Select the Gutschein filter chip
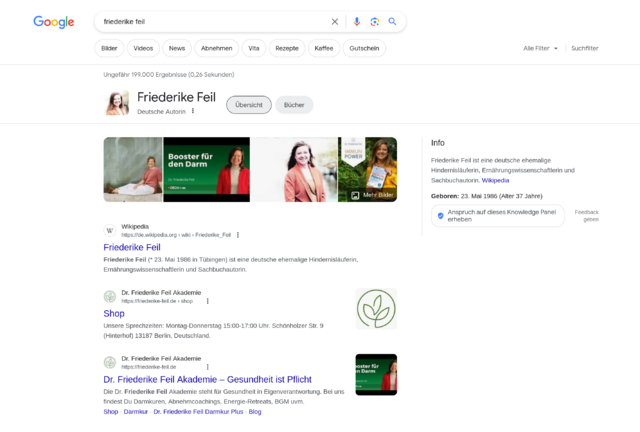The width and height of the screenshot is (640, 432). tap(364, 48)
